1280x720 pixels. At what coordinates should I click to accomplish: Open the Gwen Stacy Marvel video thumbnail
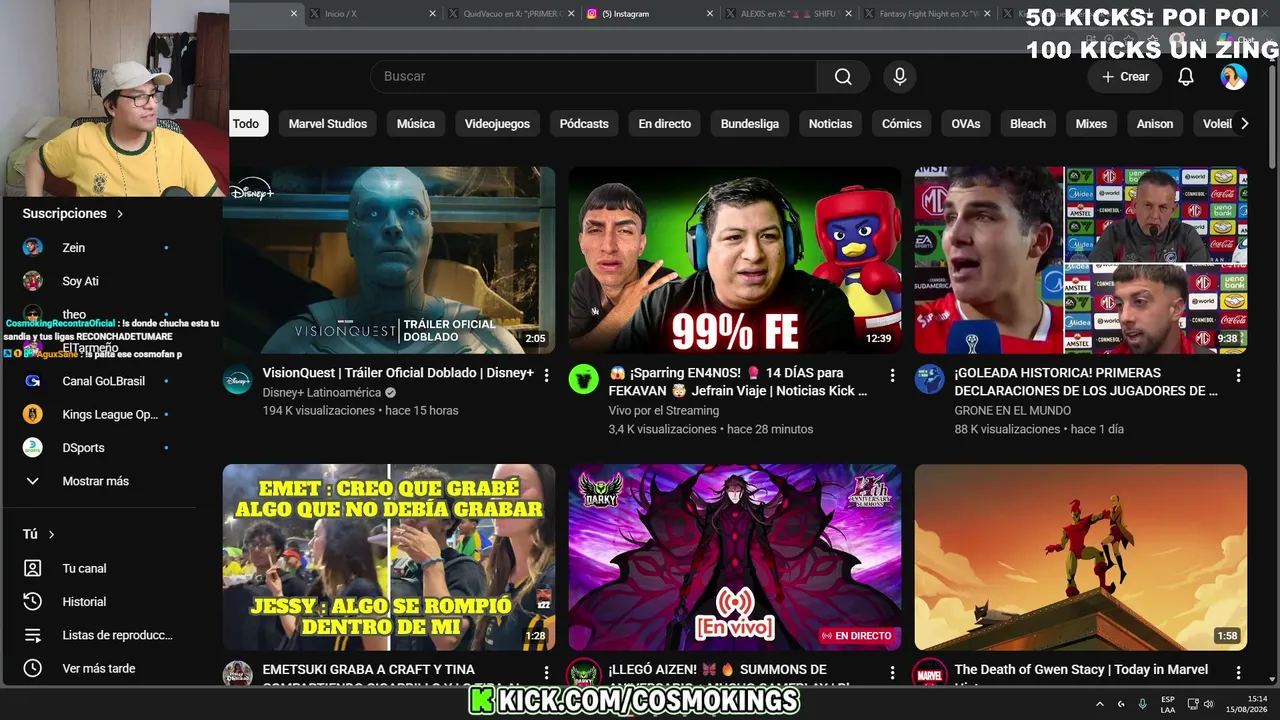pos(1081,557)
